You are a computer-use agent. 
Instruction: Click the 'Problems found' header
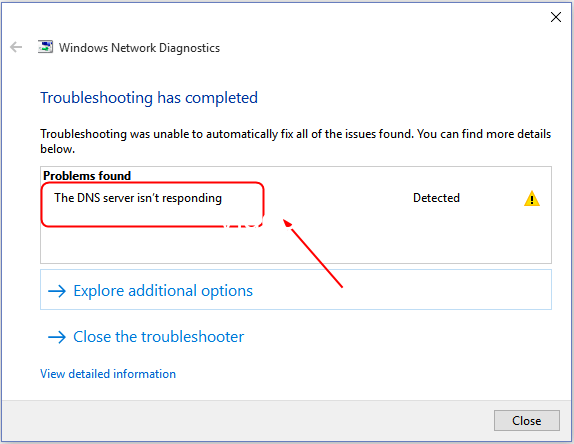[x=87, y=176]
